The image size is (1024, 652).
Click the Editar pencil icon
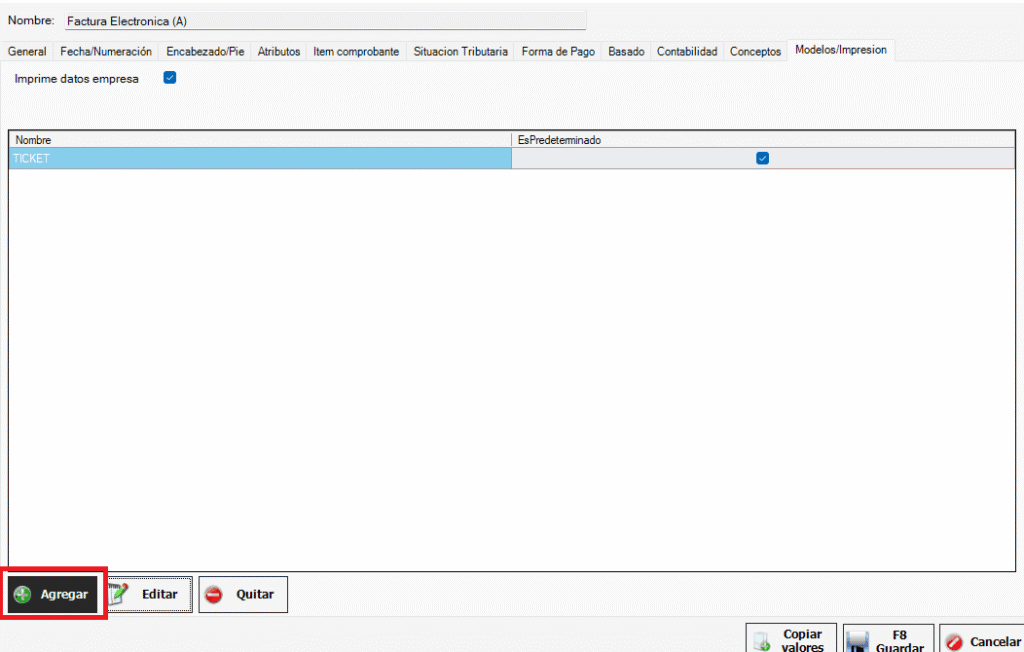tap(119, 594)
